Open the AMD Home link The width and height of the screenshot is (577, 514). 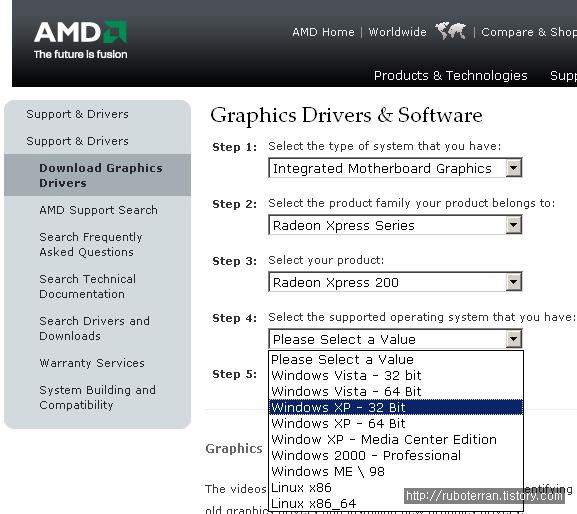coord(323,32)
